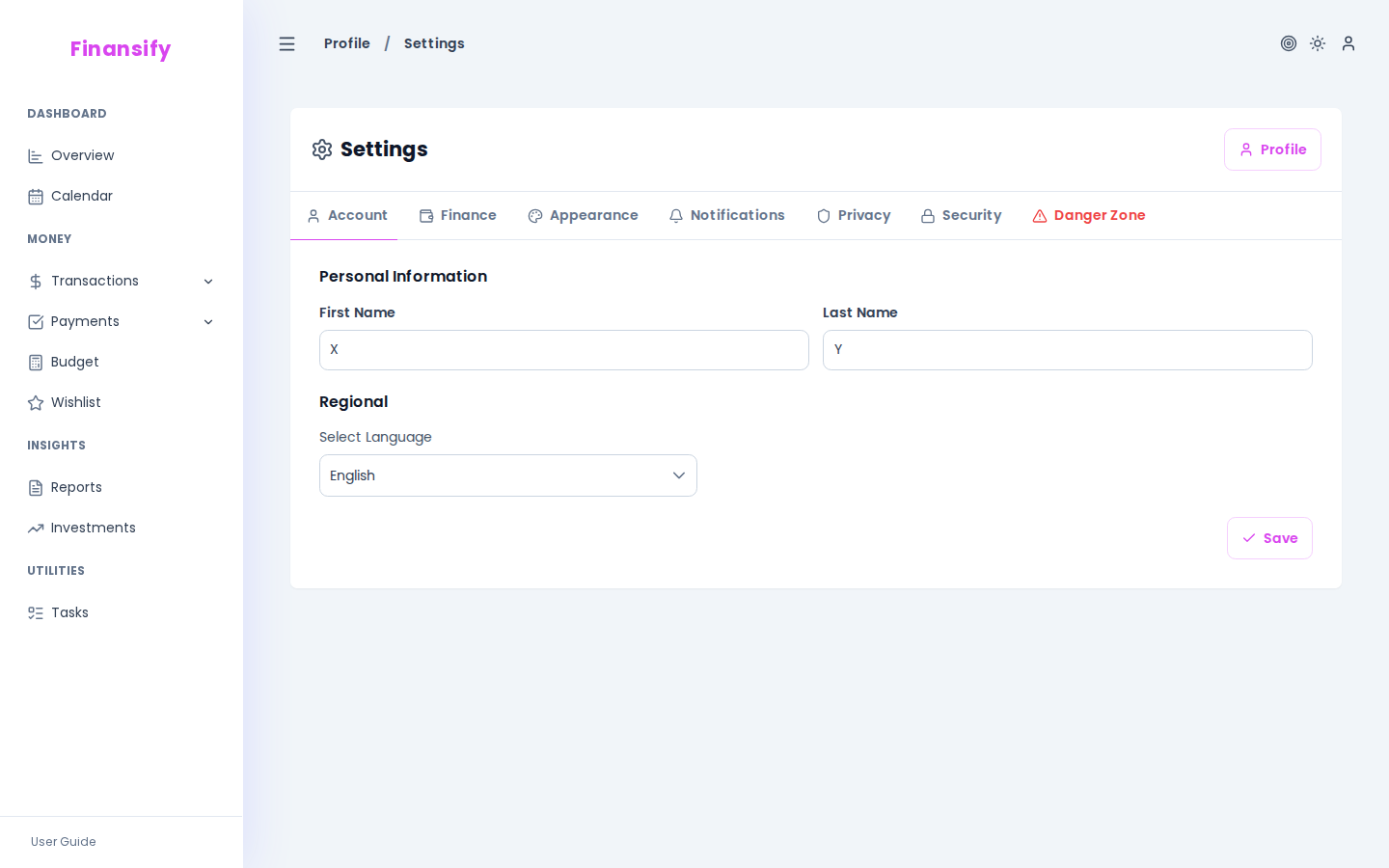Screen dimensions: 1389x868
Task: Open the Budget section in sidebar
Action: point(74,362)
